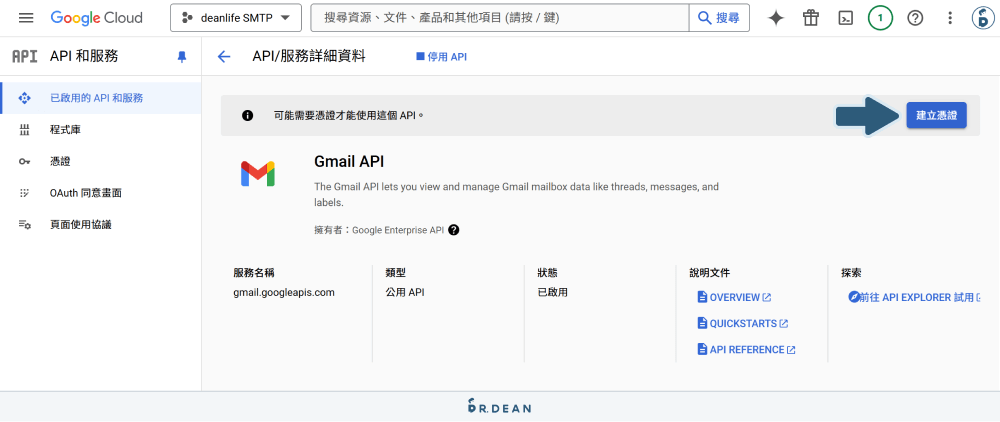Click the 服務名稱 column label

[x=254, y=273]
